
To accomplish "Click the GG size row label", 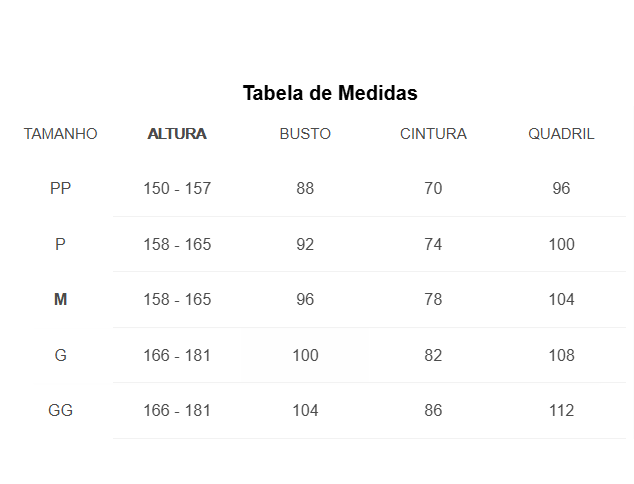I will pos(61,410).
